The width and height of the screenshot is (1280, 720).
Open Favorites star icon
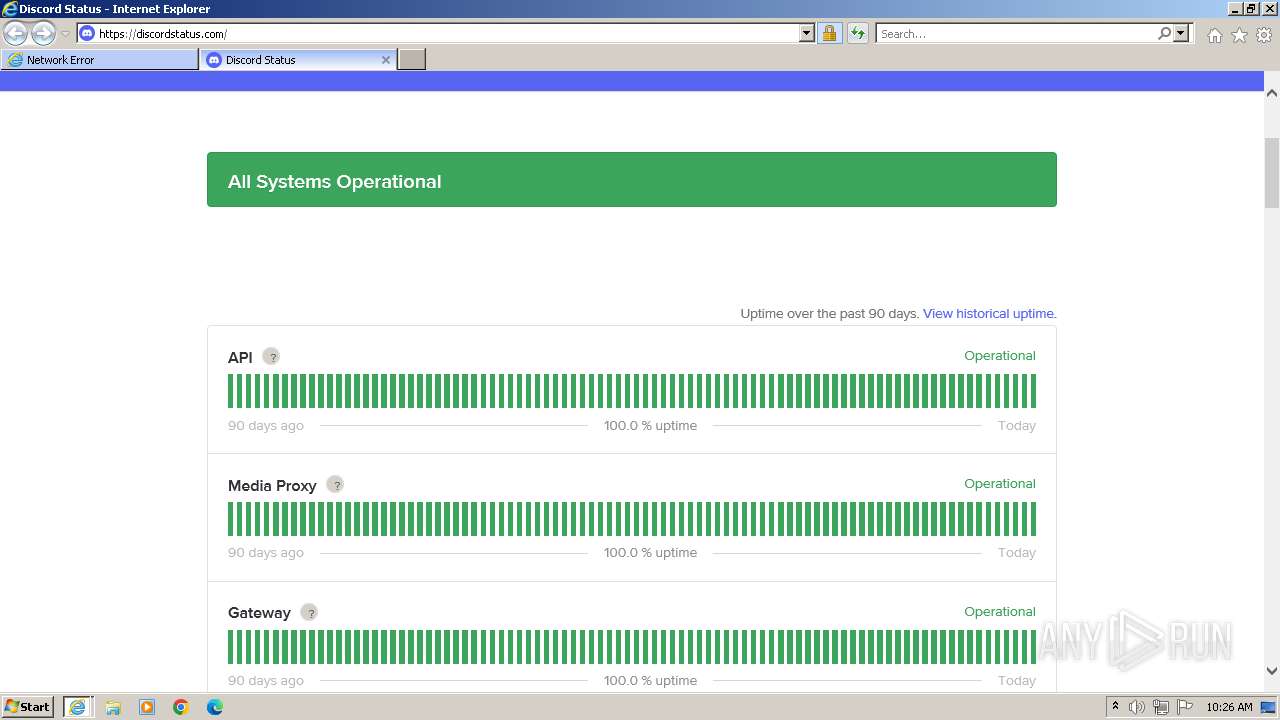(x=1239, y=35)
